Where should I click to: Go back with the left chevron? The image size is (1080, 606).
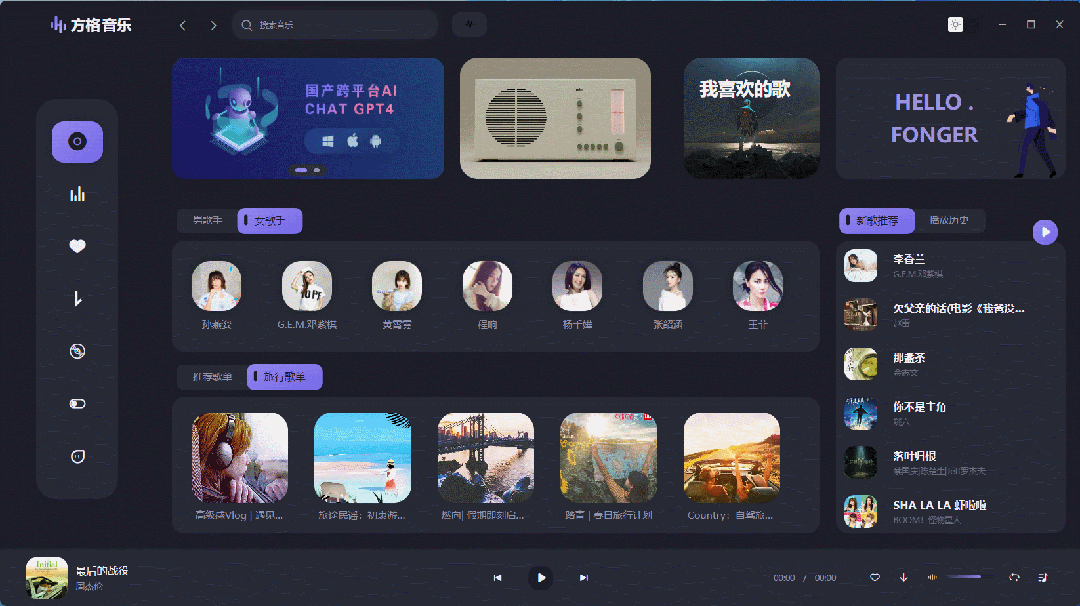coord(183,25)
